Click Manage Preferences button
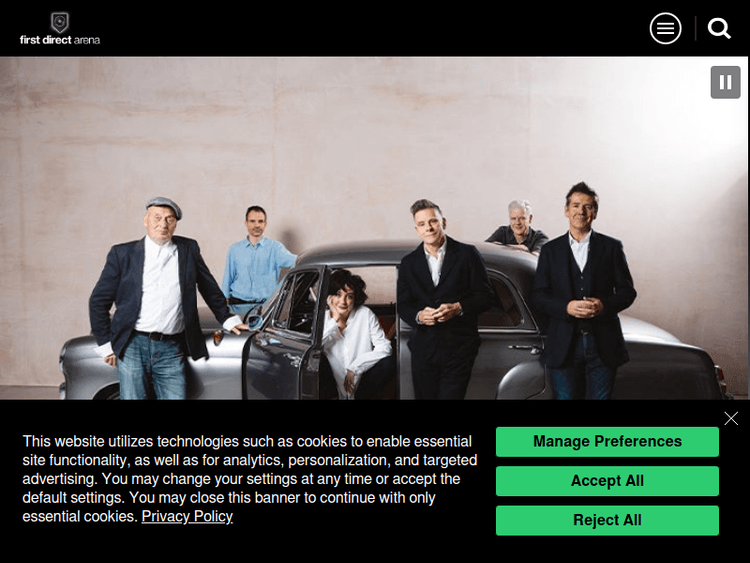This screenshot has width=750, height=563. [x=607, y=442]
